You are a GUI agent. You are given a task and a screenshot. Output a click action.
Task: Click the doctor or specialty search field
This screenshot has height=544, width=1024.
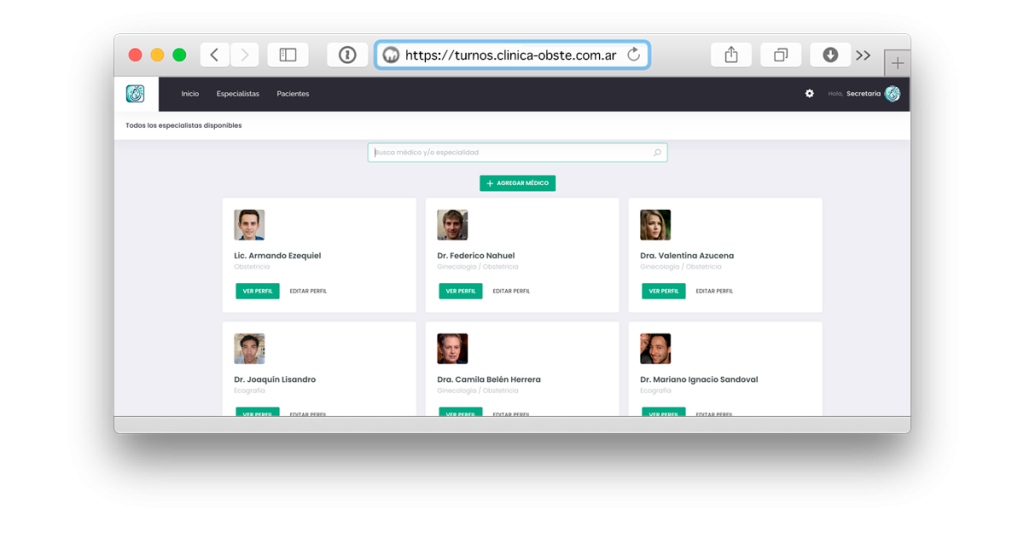point(510,153)
